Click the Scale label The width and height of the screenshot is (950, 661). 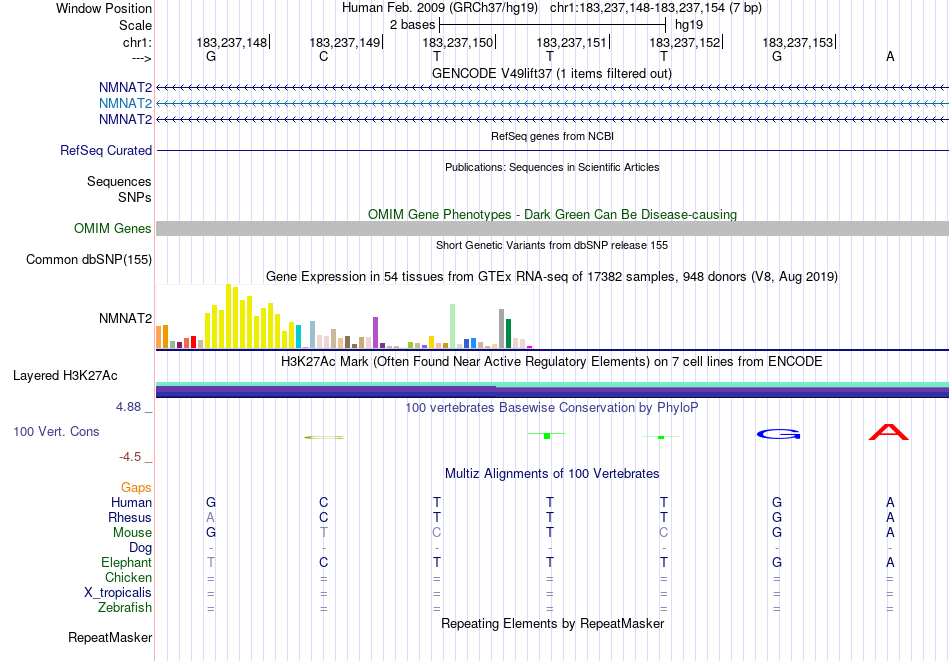(x=136, y=25)
